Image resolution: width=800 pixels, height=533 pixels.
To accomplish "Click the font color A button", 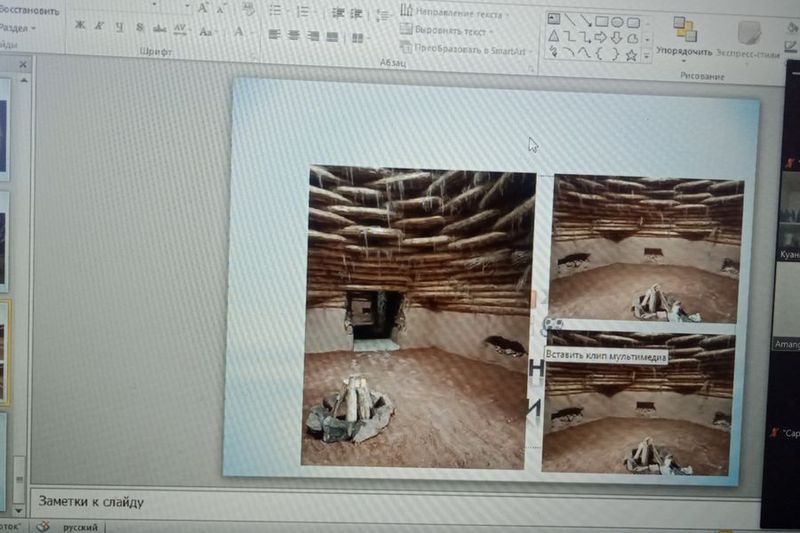I will (x=239, y=32).
